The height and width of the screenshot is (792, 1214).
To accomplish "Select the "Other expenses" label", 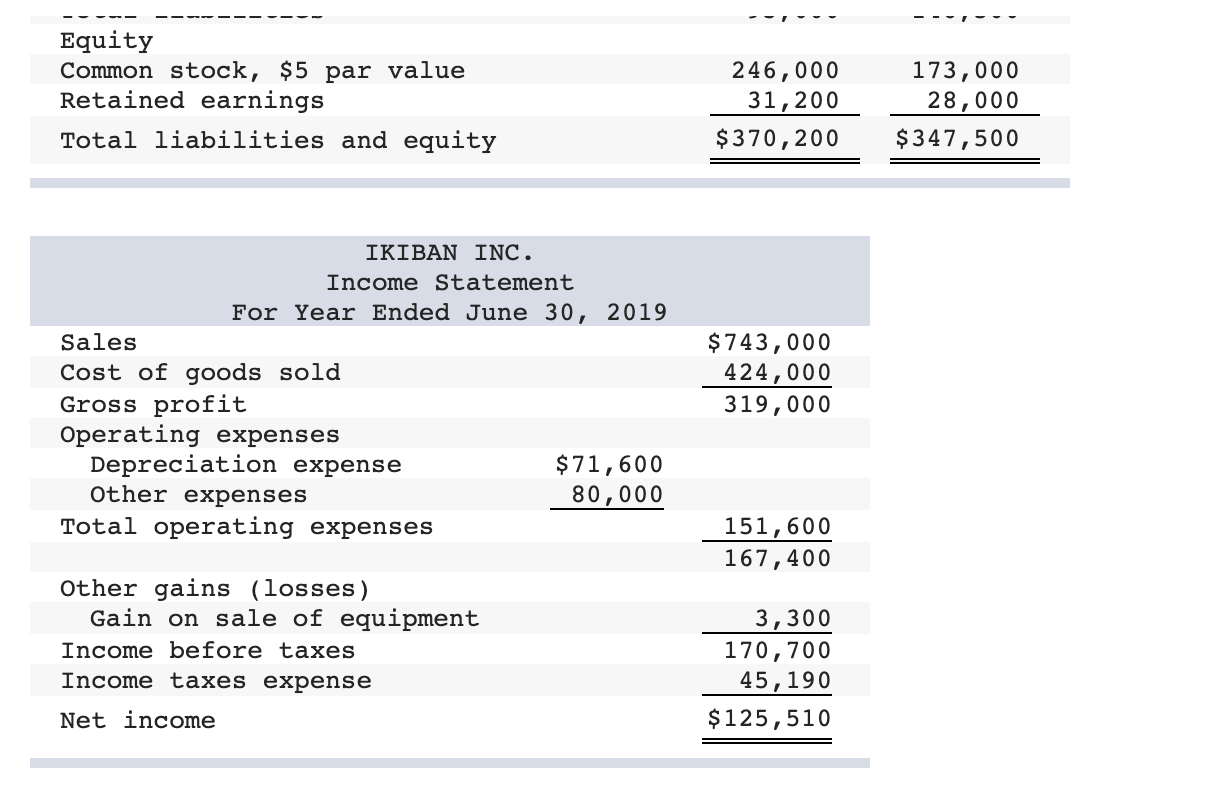I will tap(199, 495).
